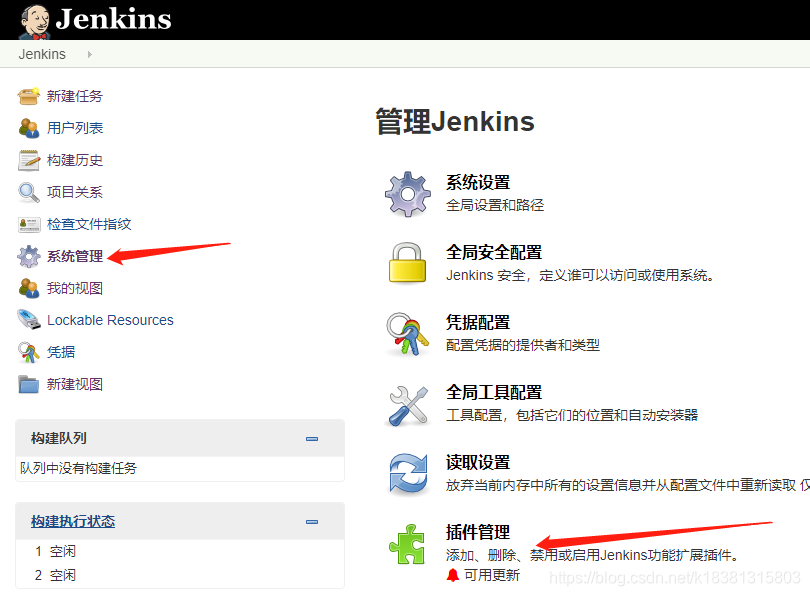Click the 系统设置 large gear icon
The height and width of the screenshot is (596, 810).
[x=408, y=194]
